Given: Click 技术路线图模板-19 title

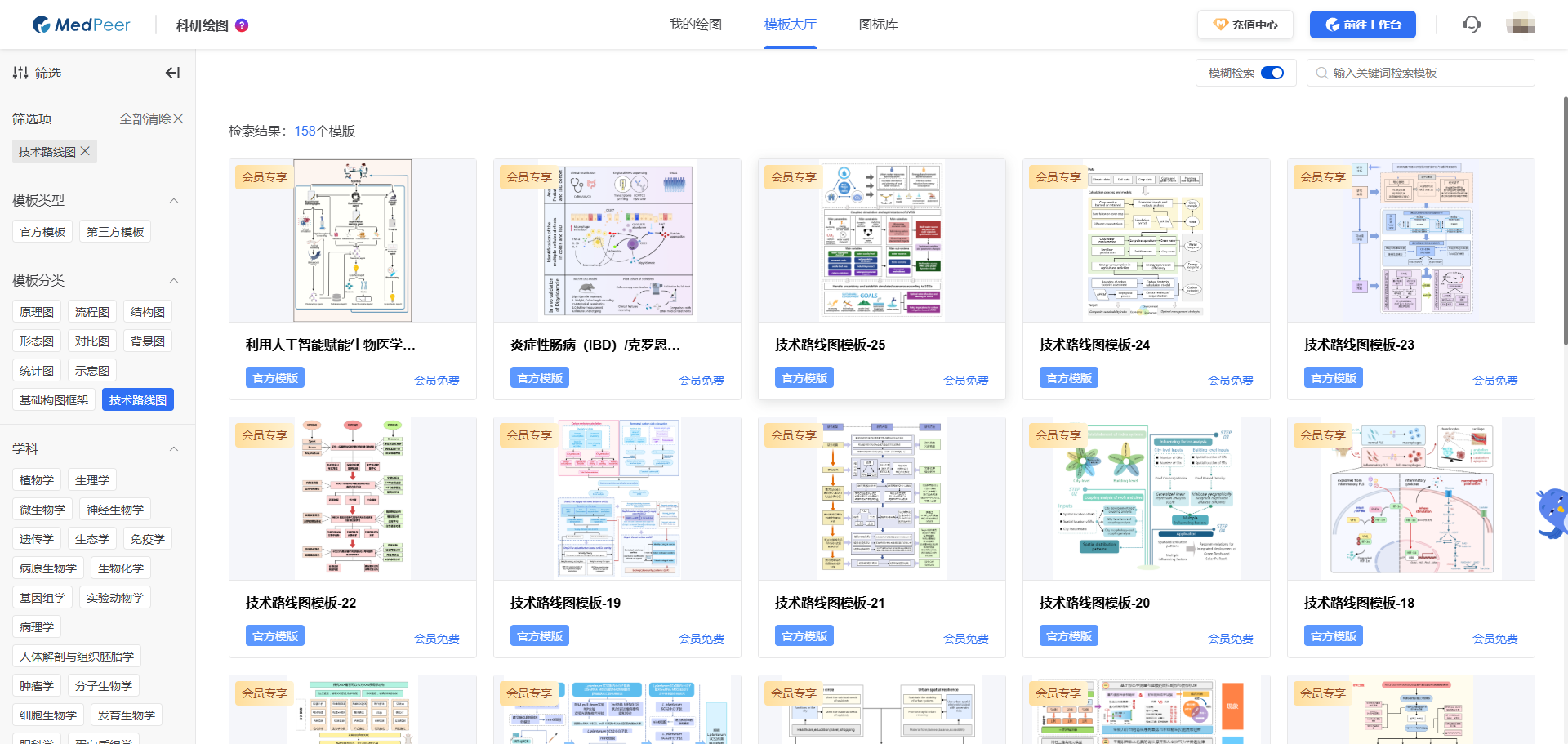Looking at the screenshot, I should tap(565, 604).
